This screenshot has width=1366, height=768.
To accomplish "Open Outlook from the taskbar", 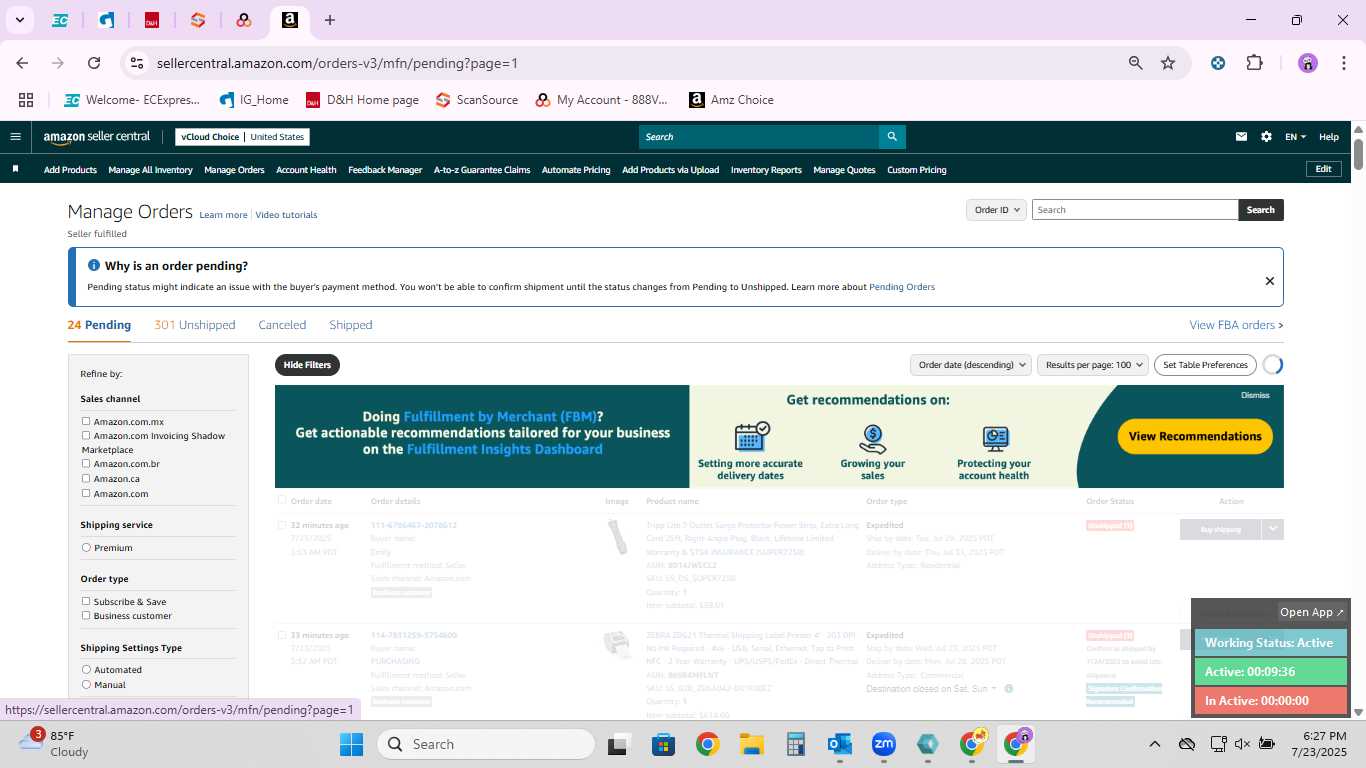I will point(839,744).
